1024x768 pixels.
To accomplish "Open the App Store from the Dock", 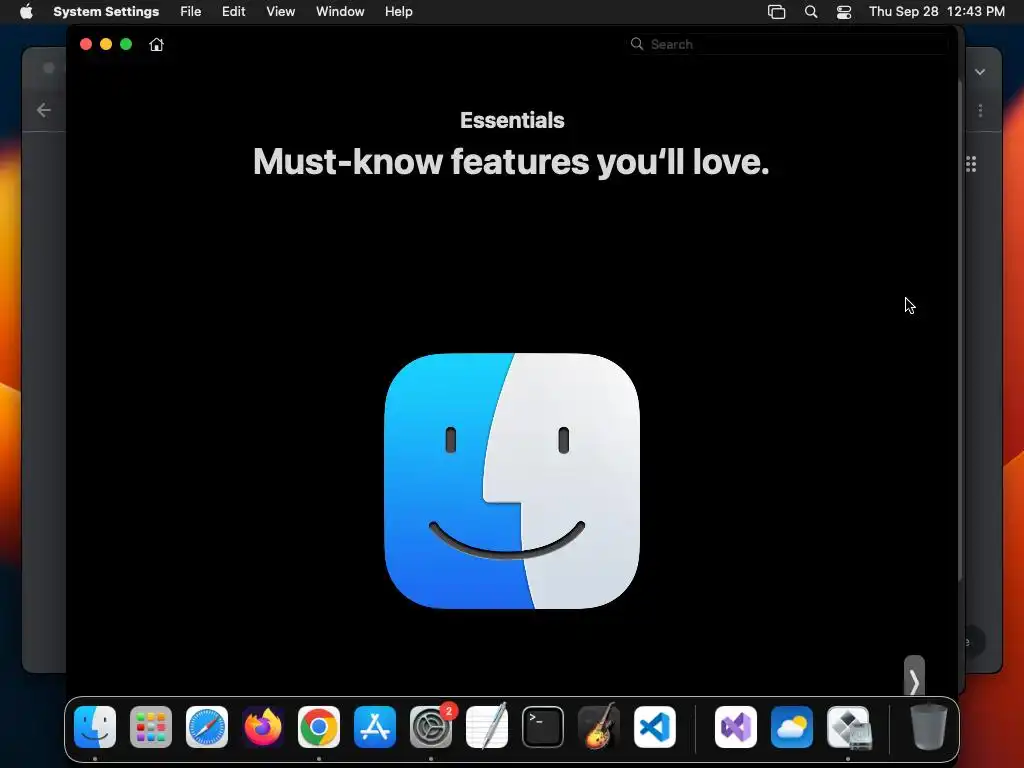I will 375,727.
